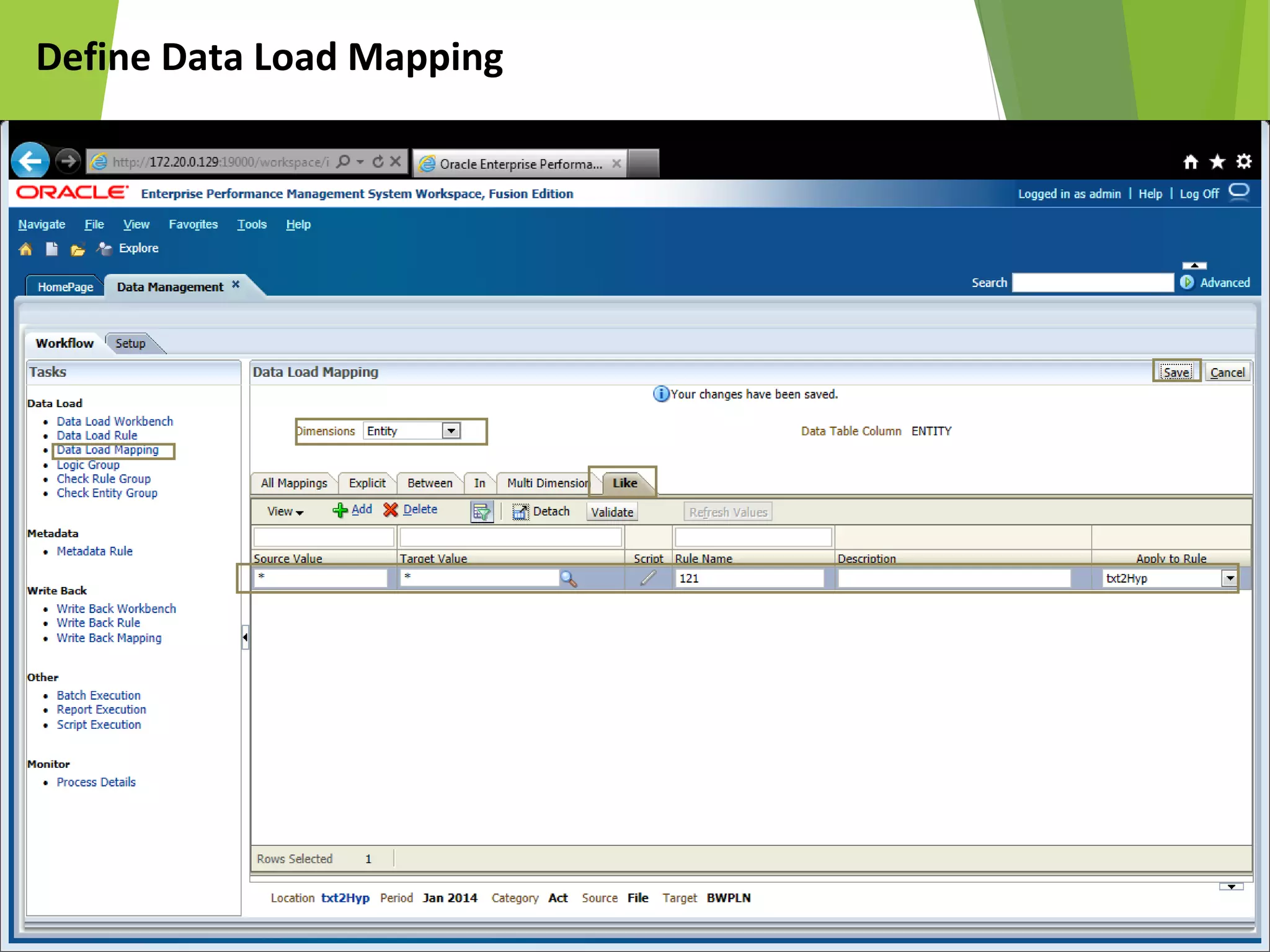This screenshot has height=952, width=1270.
Task: Click the query by example filter icon
Action: [x=481, y=512]
